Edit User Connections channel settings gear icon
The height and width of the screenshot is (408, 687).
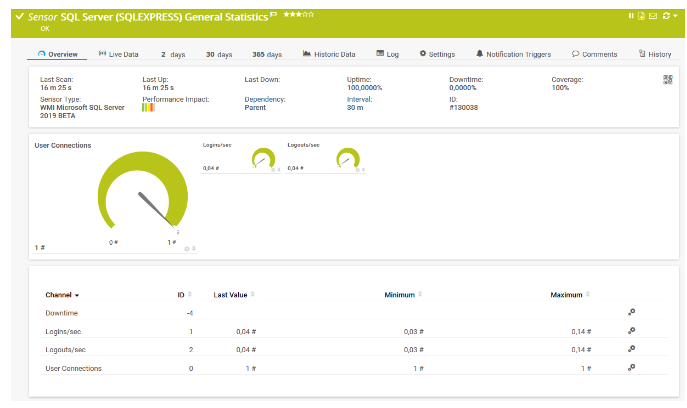(631, 367)
